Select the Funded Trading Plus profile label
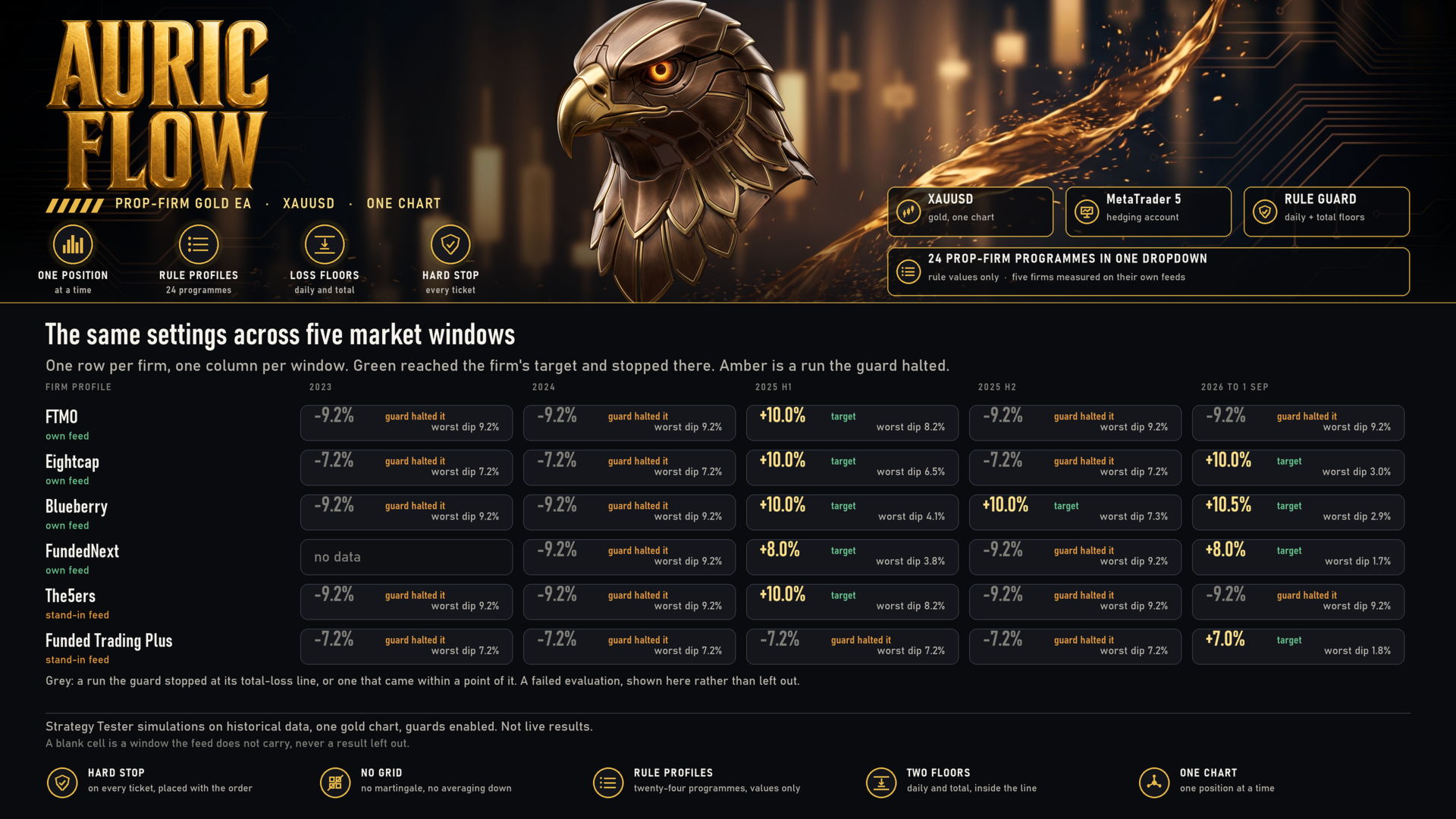 pyautogui.click(x=109, y=640)
